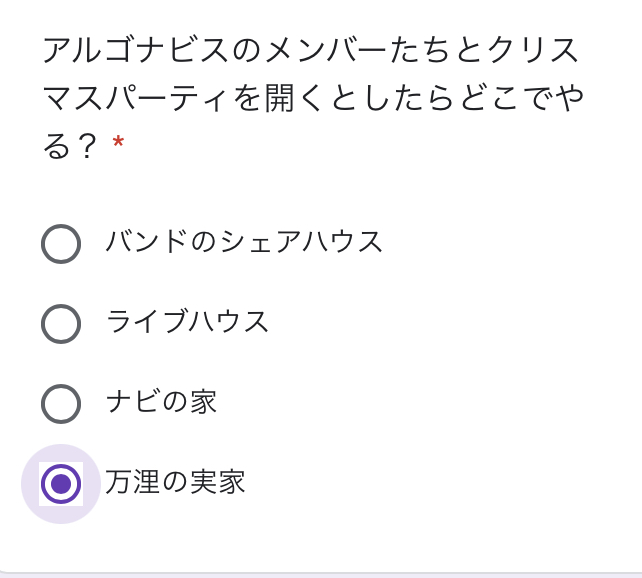Choose the ライブハウス radio circle
The height and width of the screenshot is (578, 642).
[61, 324]
